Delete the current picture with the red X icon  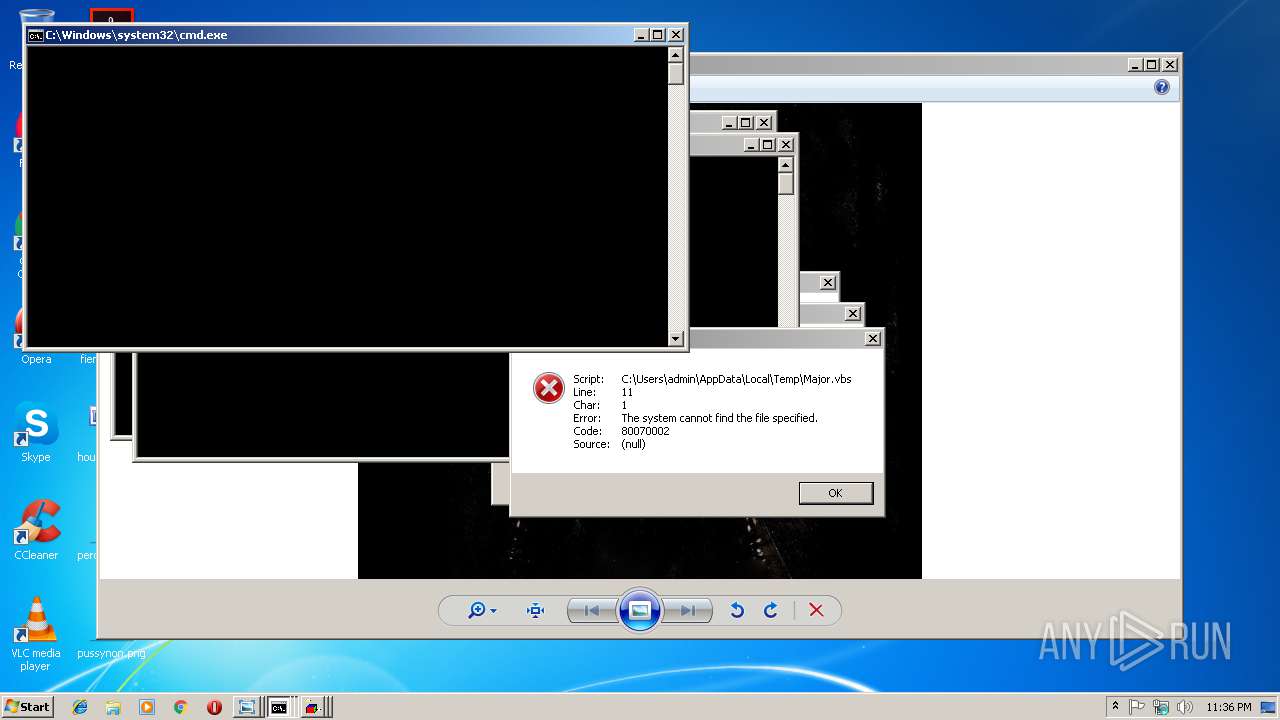[816, 610]
